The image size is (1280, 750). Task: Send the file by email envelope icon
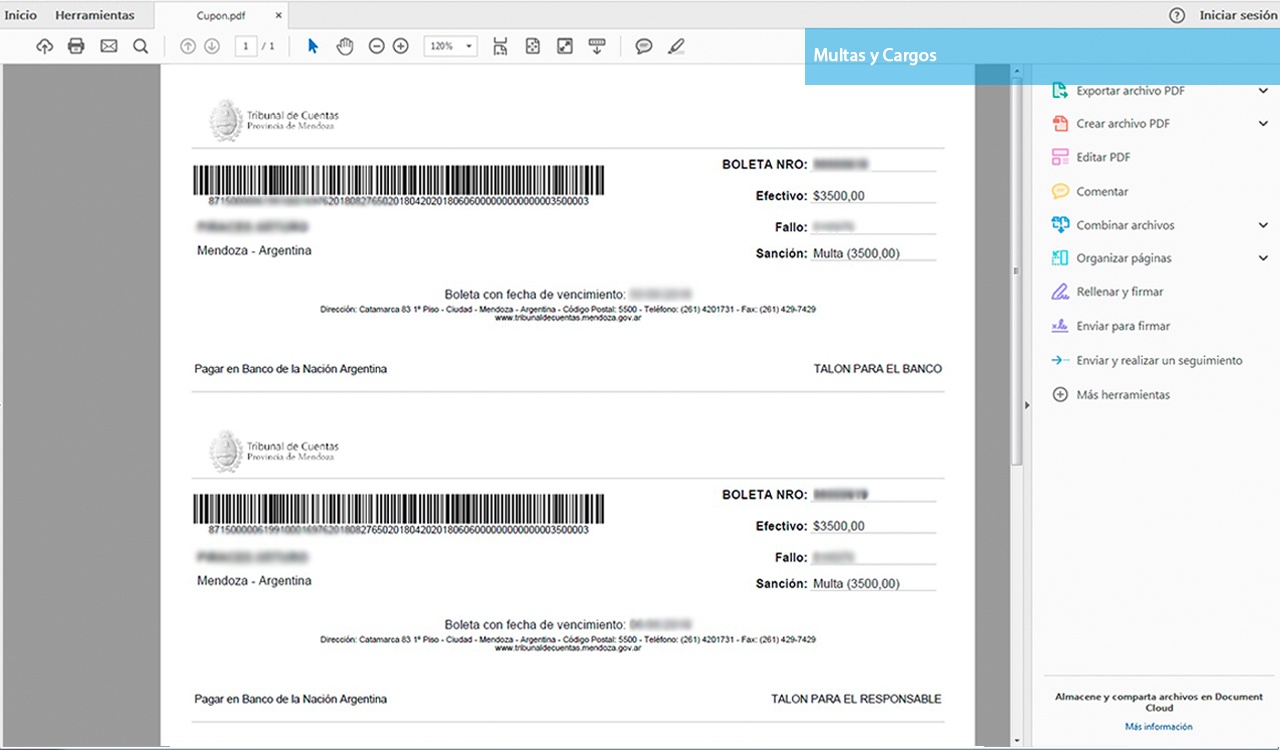108,46
